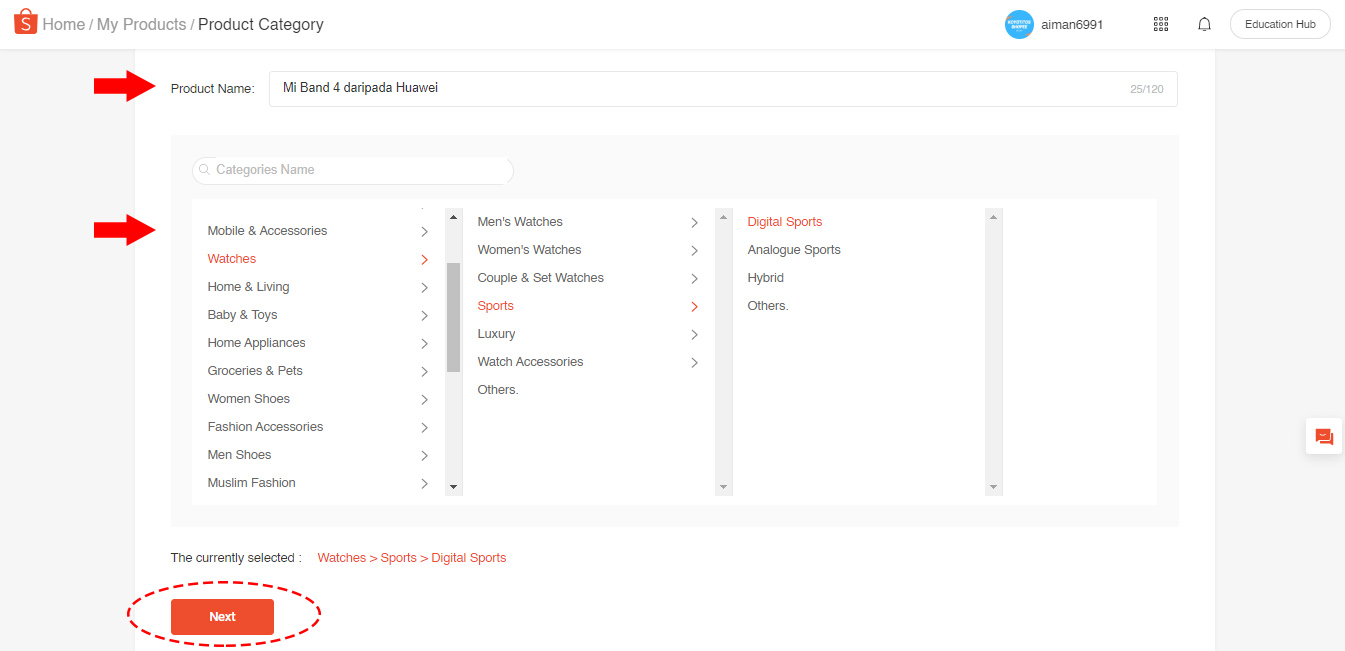Open notifications bell icon
Screen dimensions: 1345x651
[x=1204, y=24]
